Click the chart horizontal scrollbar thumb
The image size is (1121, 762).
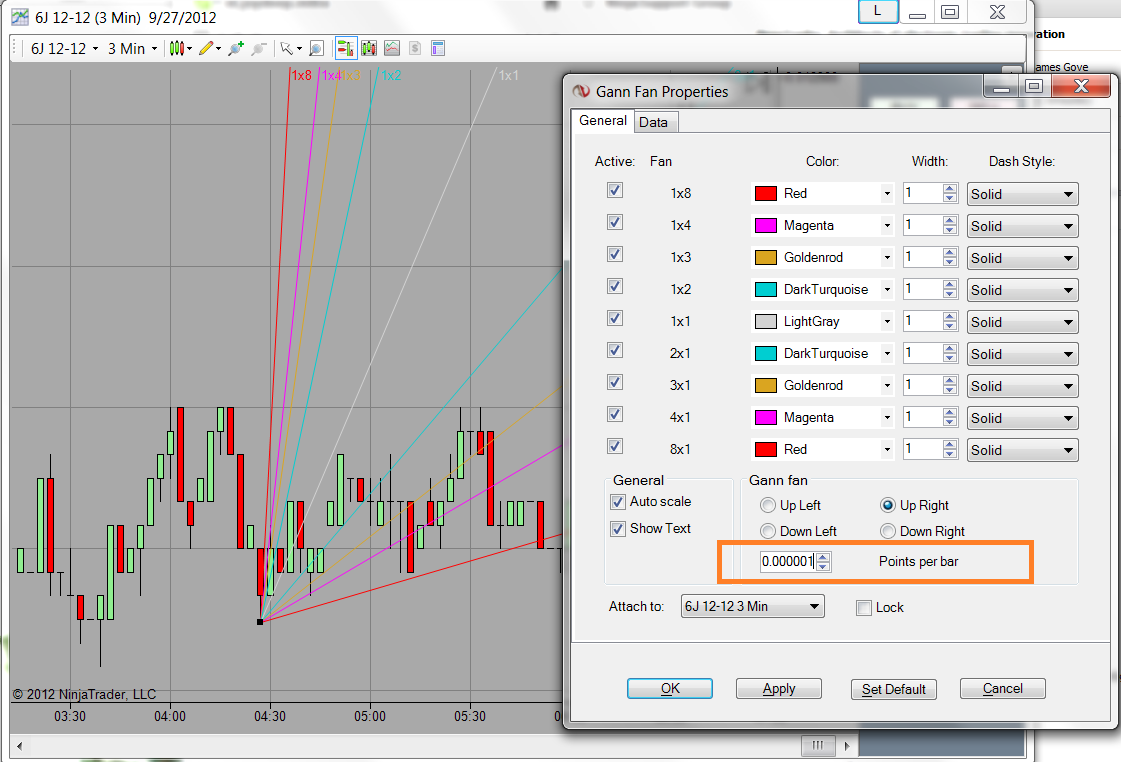(819, 746)
